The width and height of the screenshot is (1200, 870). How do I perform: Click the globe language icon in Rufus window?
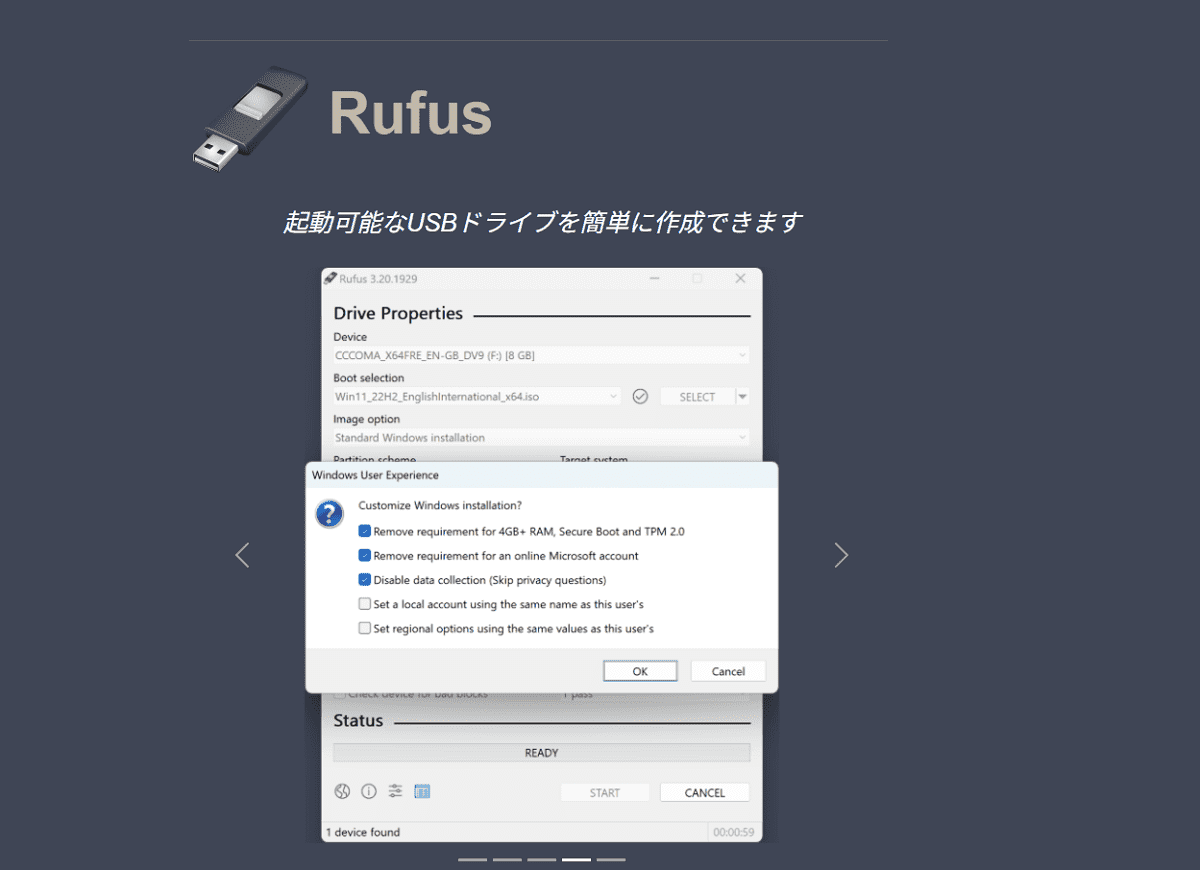342,791
